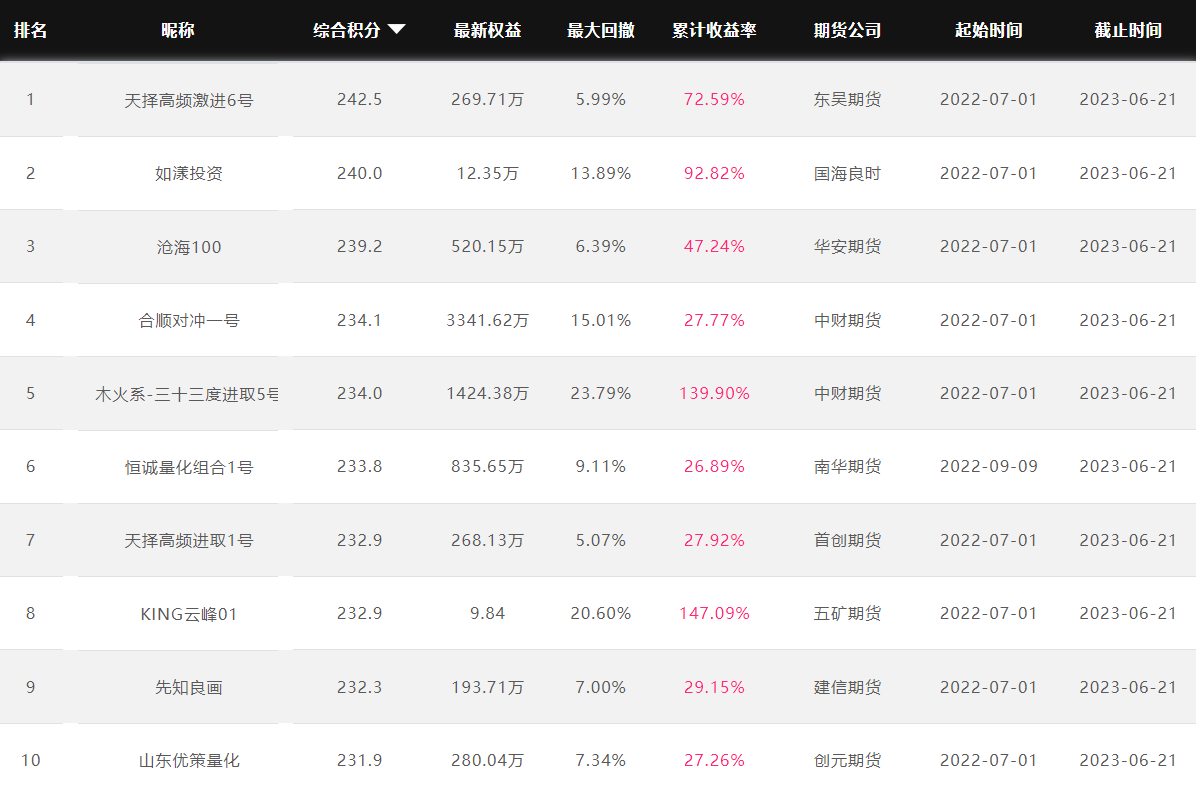Select the 5.99% drawdown value
Image resolution: width=1196 pixels, height=792 pixels.
pyautogui.click(x=601, y=99)
